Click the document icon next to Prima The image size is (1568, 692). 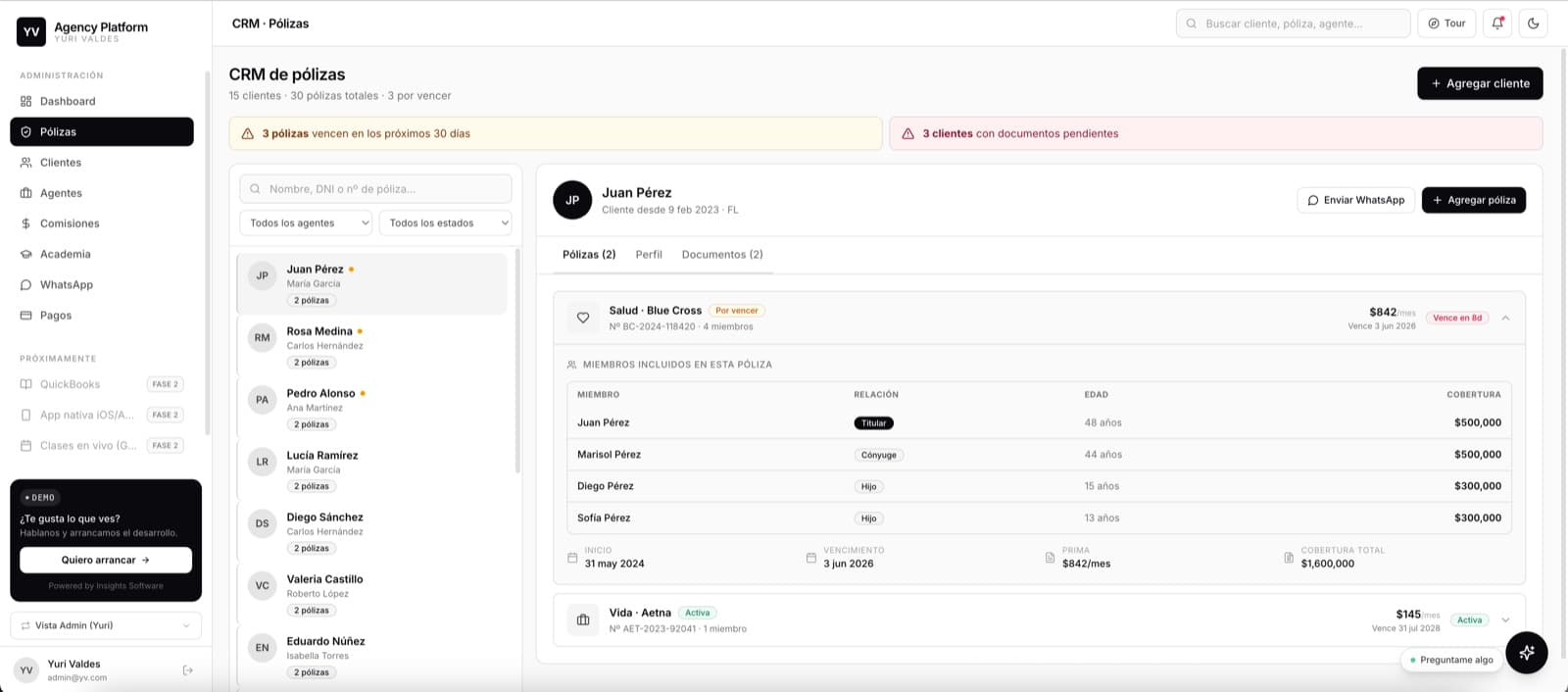click(1050, 558)
